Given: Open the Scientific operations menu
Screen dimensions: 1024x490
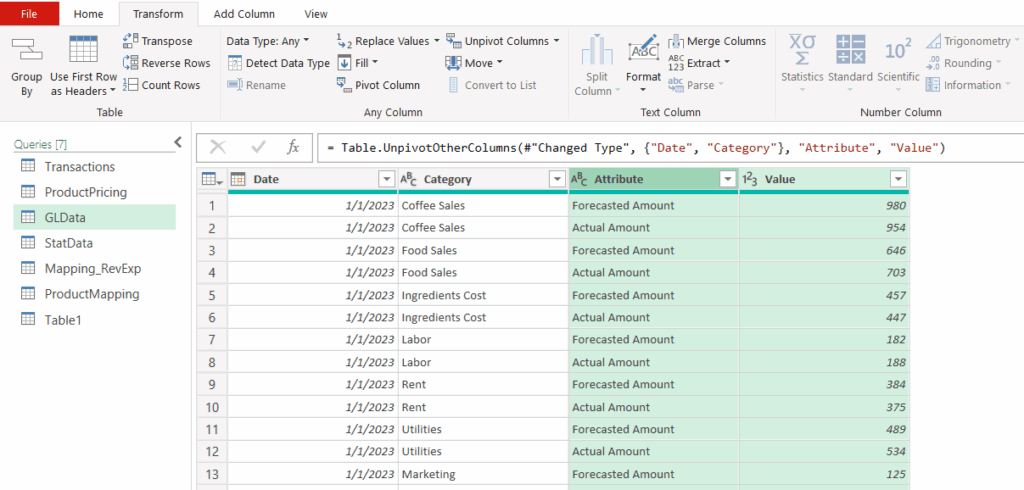Looking at the screenshot, I should (x=898, y=65).
